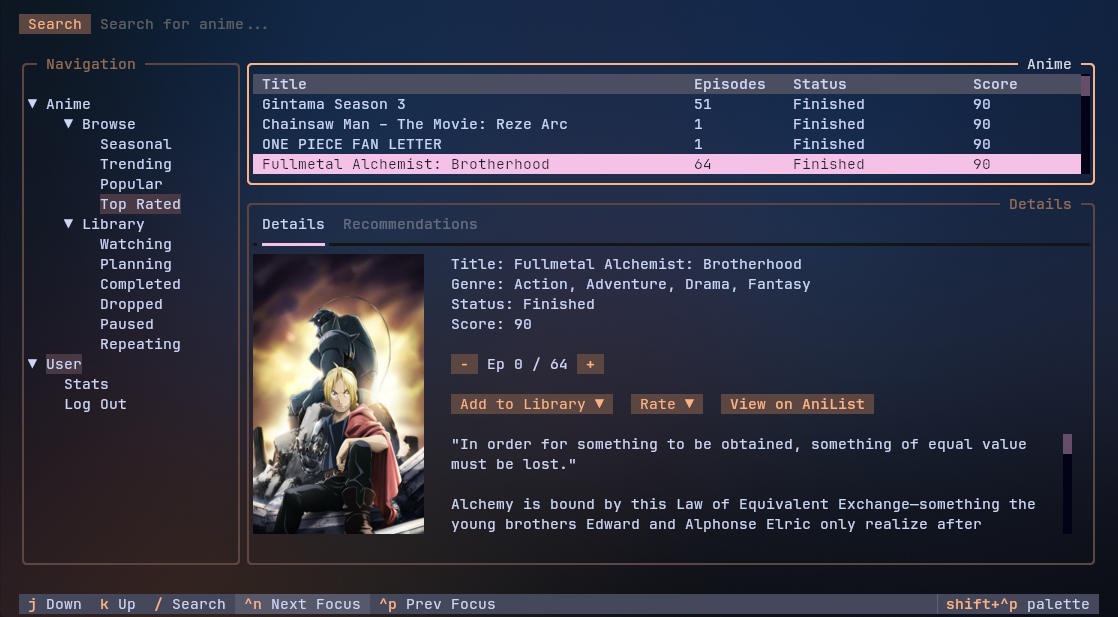This screenshot has width=1118, height=617.
Task: Select Chainsaw Man – The Movie: Reze Arc row
Action: click(x=667, y=124)
